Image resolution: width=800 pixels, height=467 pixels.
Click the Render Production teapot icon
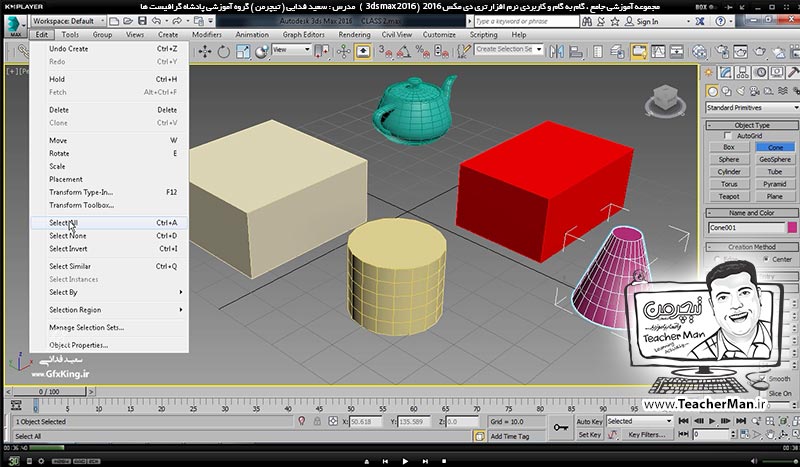pyautogui.click(x=760, y=52)
